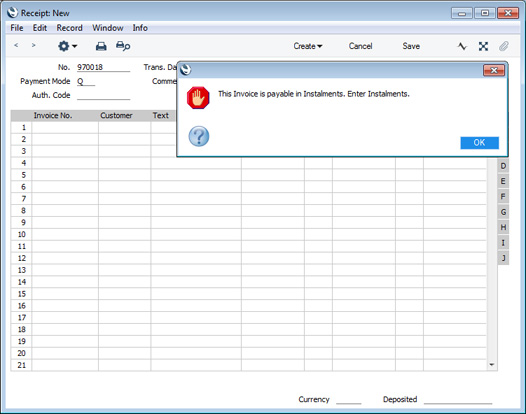Viewport: 526px width, 414px height.
Task: Open the Record menu
Action: (69, 28)
